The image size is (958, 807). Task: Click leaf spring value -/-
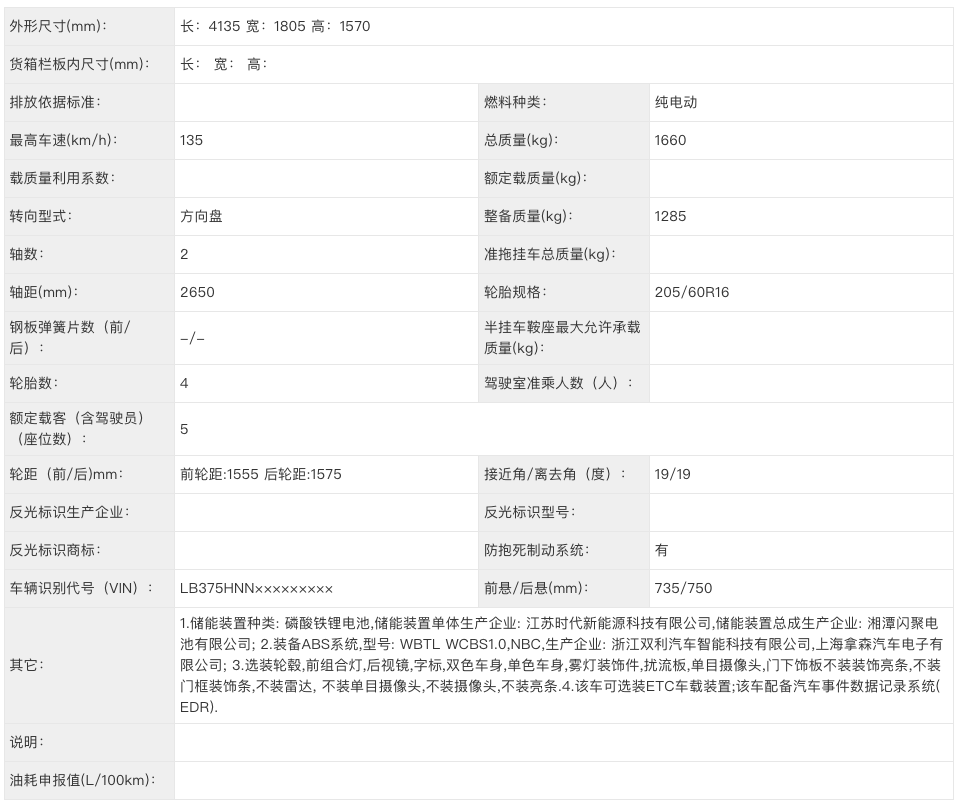coord(192,338)
